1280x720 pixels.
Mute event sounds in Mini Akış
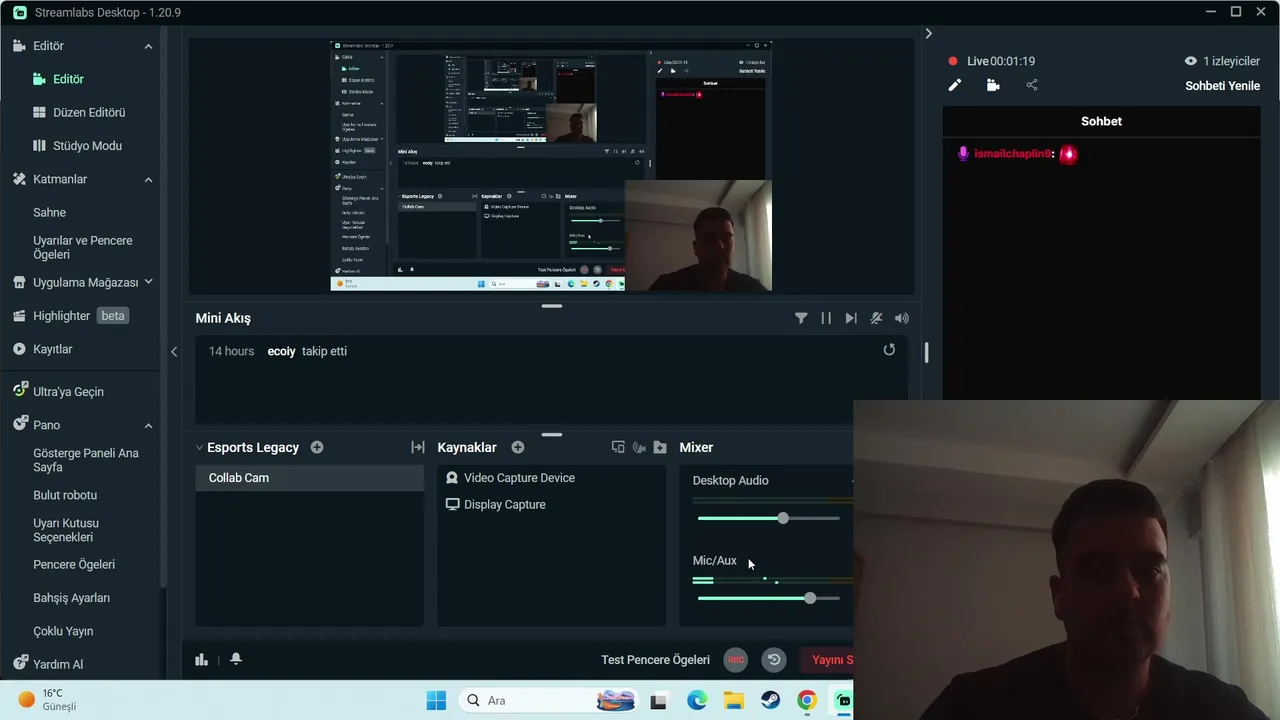pyautogui.click(x=902, y=318)
